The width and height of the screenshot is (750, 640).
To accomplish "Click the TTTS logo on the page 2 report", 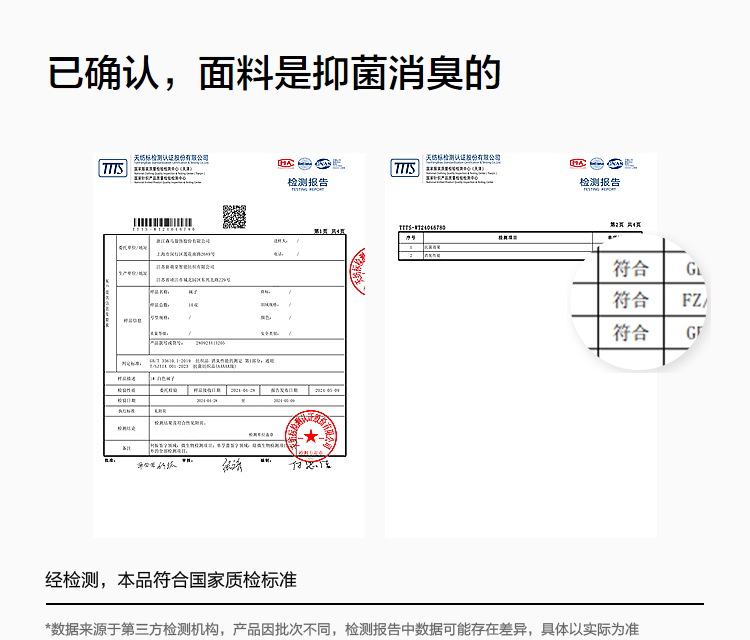I will click(405, 168).
